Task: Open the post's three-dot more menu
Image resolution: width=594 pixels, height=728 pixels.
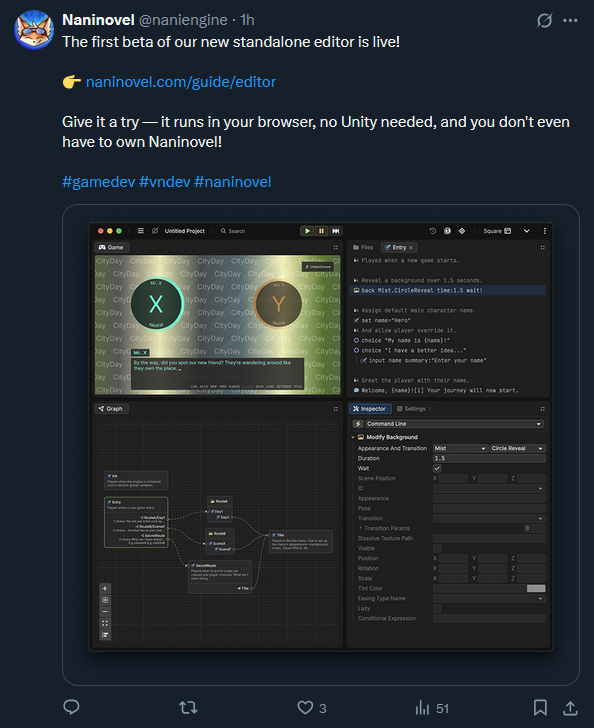Action: pyautogui.click(x=570, y=20)
